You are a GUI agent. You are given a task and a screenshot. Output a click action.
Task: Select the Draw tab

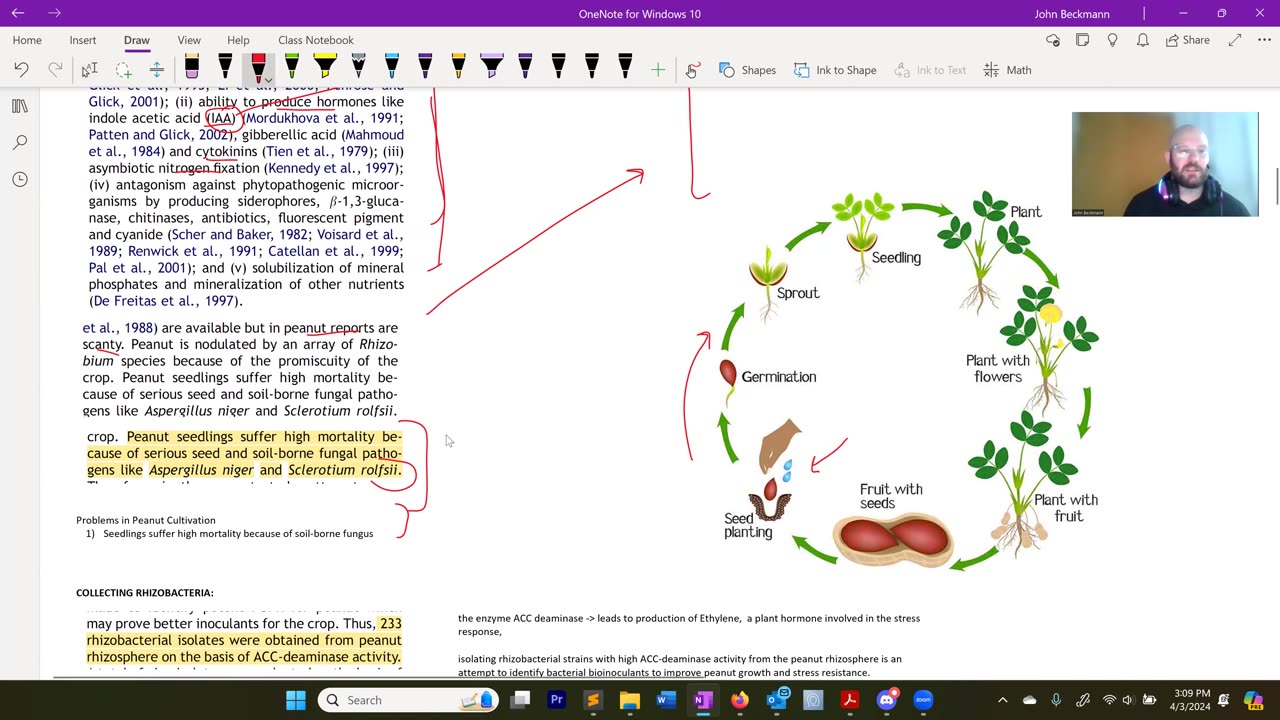(137, 40)
